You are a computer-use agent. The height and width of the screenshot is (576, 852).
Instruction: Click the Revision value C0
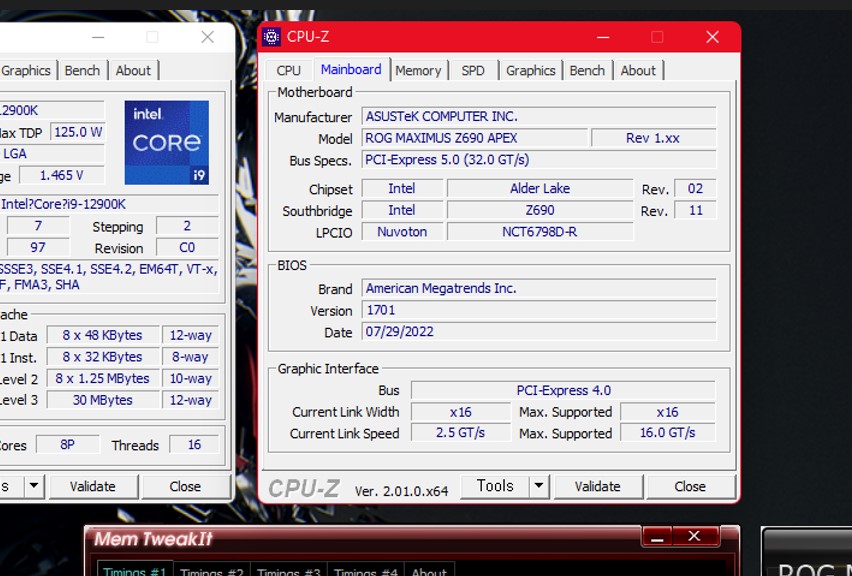click(187, 248)
